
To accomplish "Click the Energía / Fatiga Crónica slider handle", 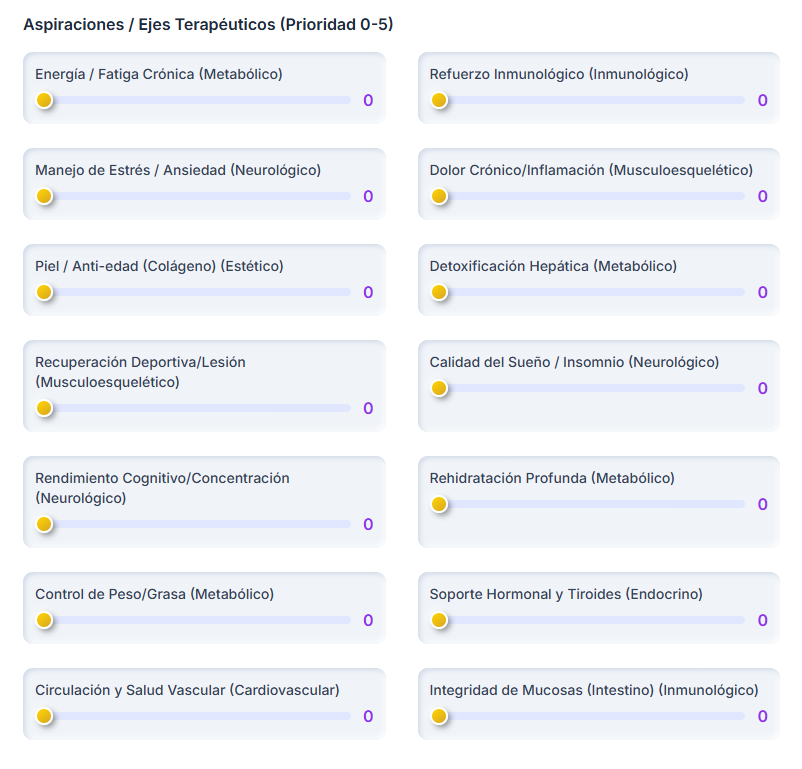I will 44,101.
